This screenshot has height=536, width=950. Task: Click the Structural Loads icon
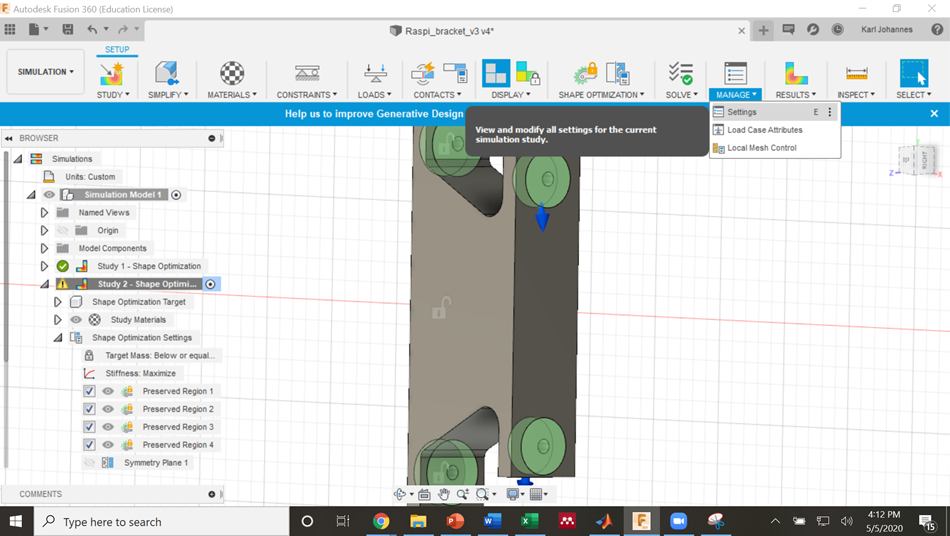375,73
